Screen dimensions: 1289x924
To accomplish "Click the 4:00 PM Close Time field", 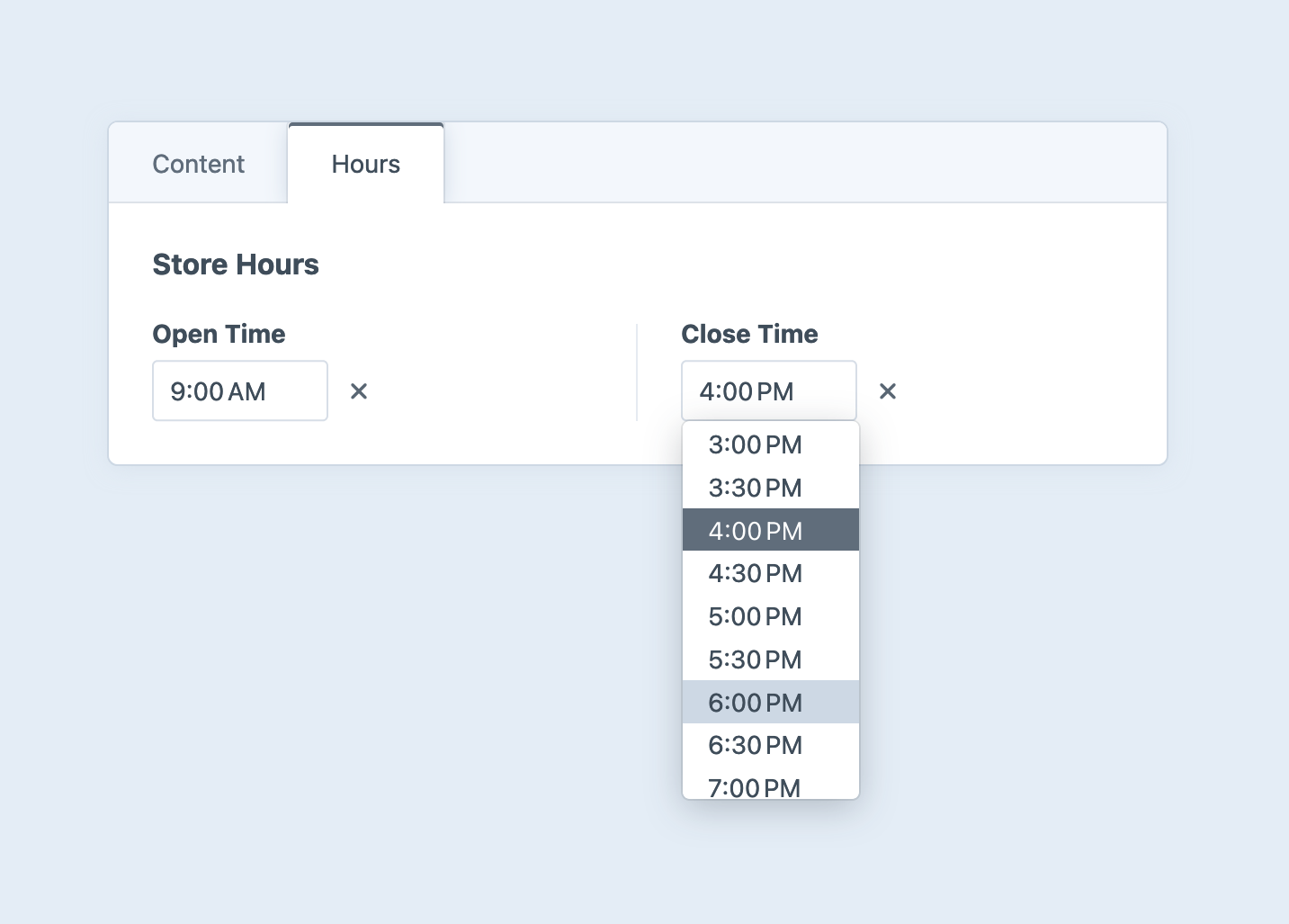I will coord(768,390).
